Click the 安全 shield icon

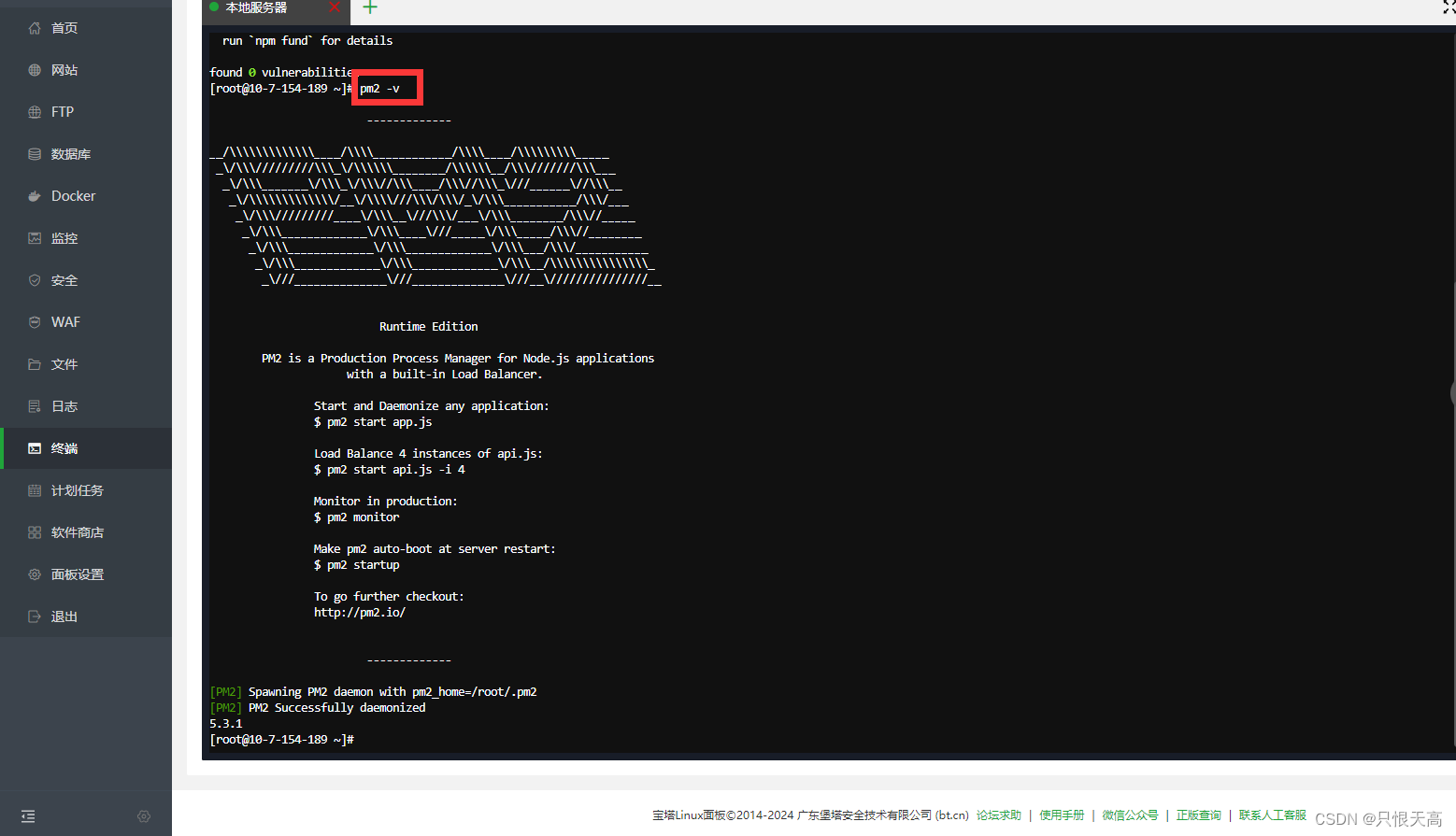point(35,280)
